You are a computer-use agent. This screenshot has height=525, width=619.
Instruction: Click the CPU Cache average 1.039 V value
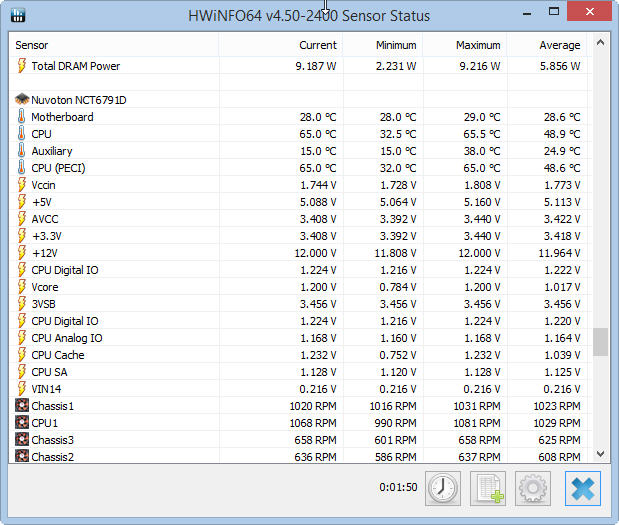point(562,355)
